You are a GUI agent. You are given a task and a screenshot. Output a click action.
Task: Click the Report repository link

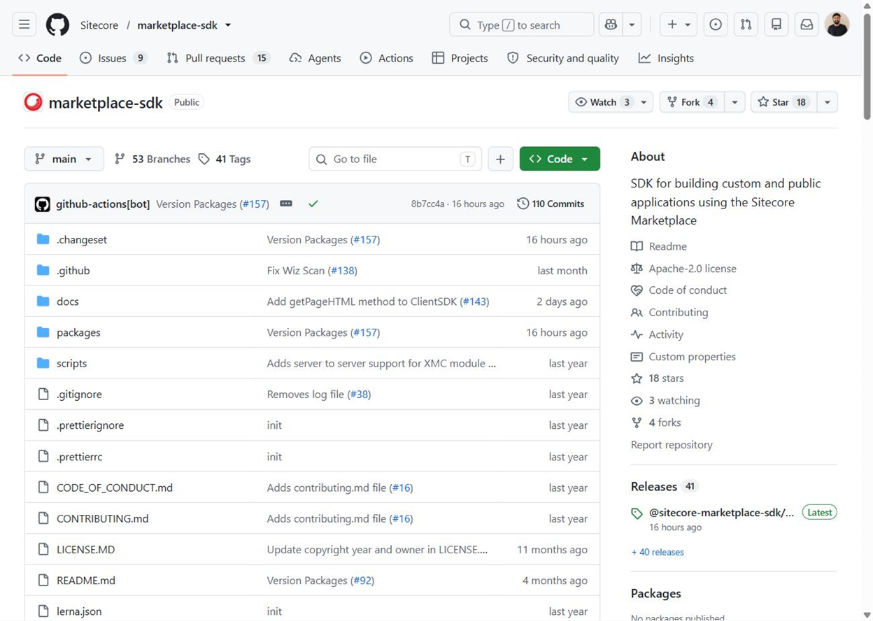[671, 444]
